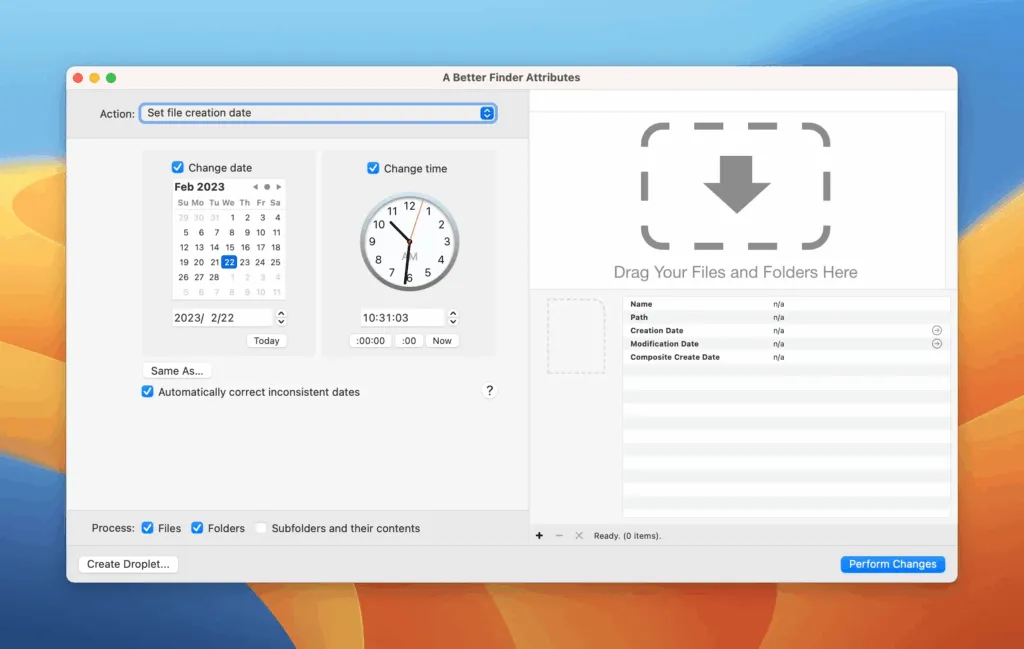1024x649 pixels.
Task: Toggle the Change date checkbox
Action: click(x=178, y=168)
